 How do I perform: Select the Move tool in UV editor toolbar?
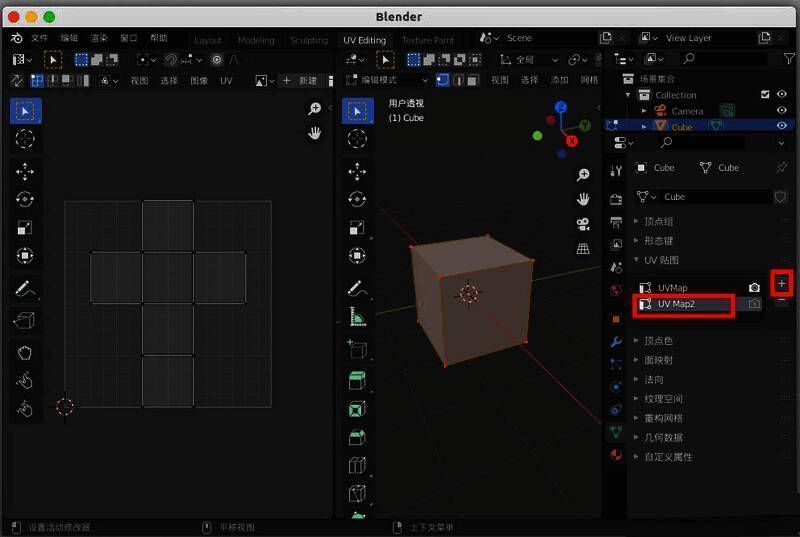(x=25, y=172)
